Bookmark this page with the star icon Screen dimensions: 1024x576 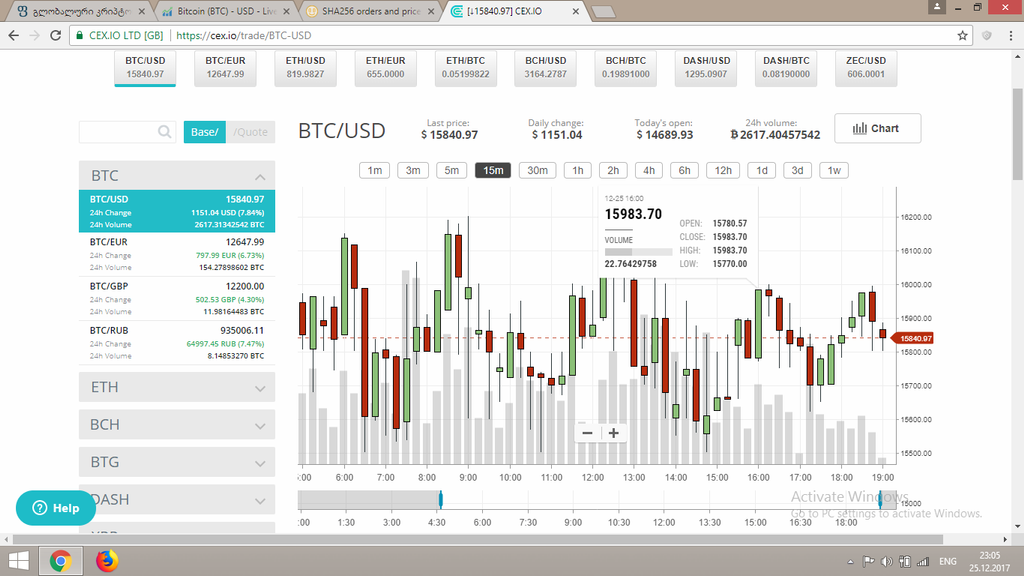pos(962,35)
